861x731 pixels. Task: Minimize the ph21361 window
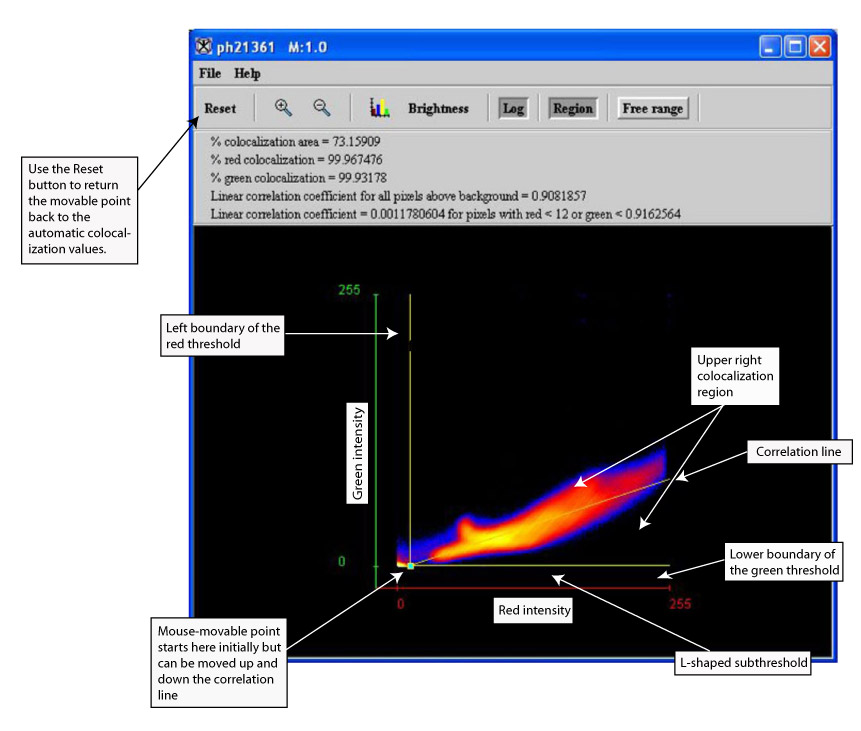pyautogui.click(x=770, y=47)
